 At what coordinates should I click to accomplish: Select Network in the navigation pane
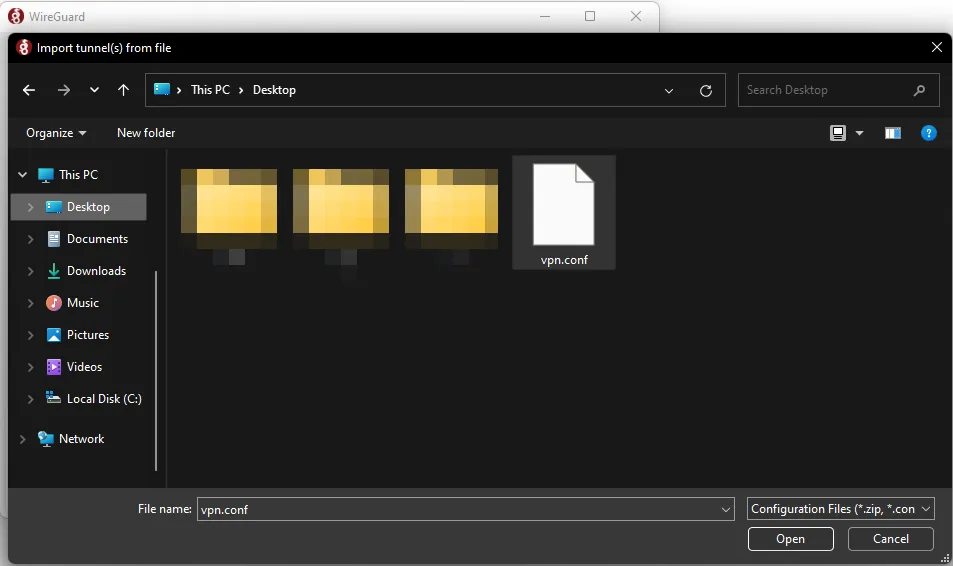pyautogui.click(x=81, y=439)
